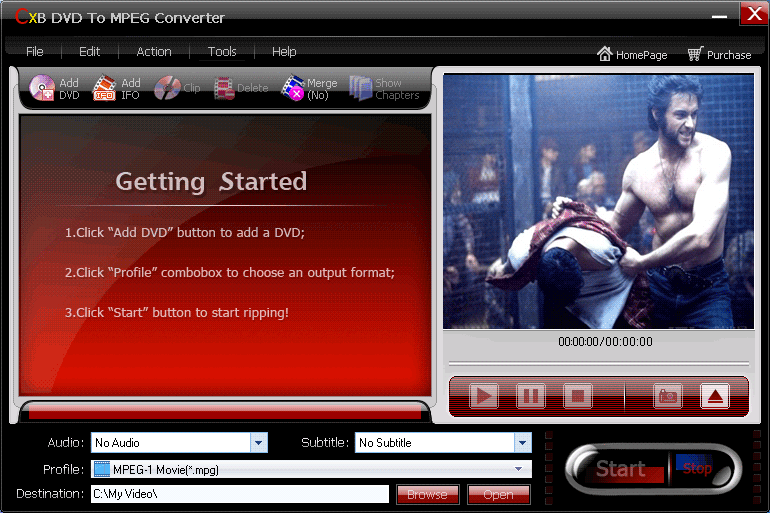770x513 pixels.
Task: Toggle the Merge (No) icon
Action: click(x=293, y=88)
